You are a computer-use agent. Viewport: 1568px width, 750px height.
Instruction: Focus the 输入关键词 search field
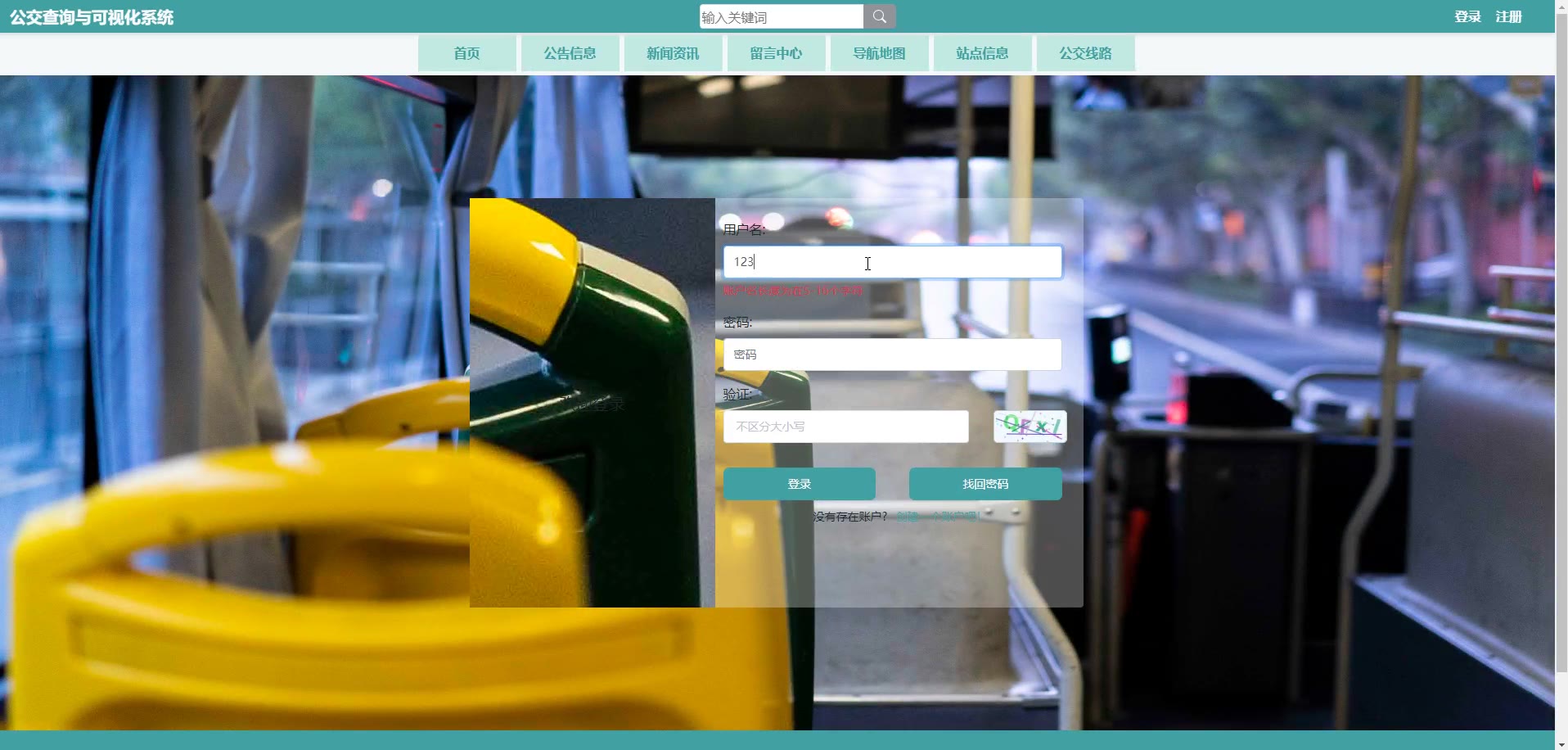[x=782, y=16]
